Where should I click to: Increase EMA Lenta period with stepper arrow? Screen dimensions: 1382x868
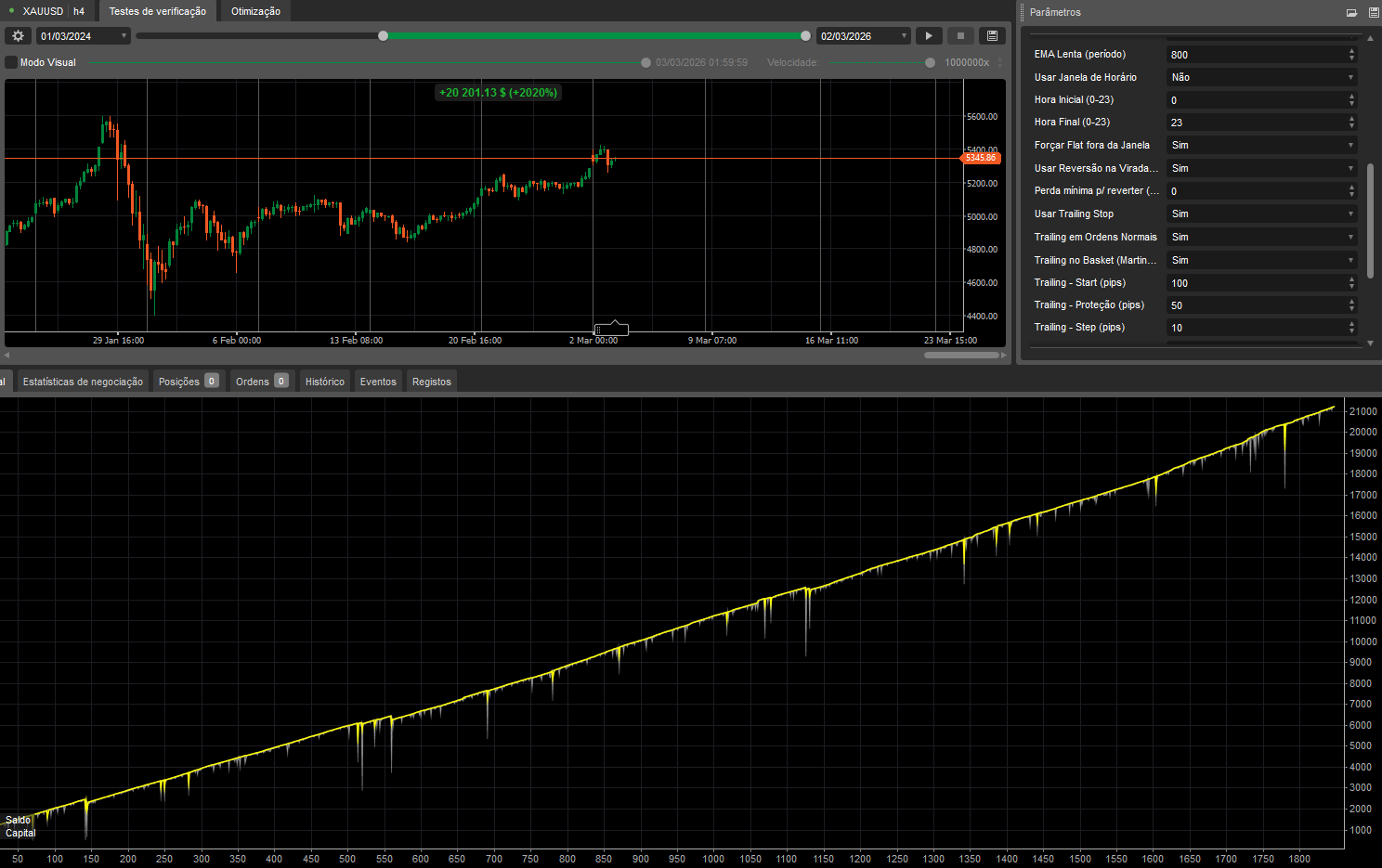(x=1351, y=51)
